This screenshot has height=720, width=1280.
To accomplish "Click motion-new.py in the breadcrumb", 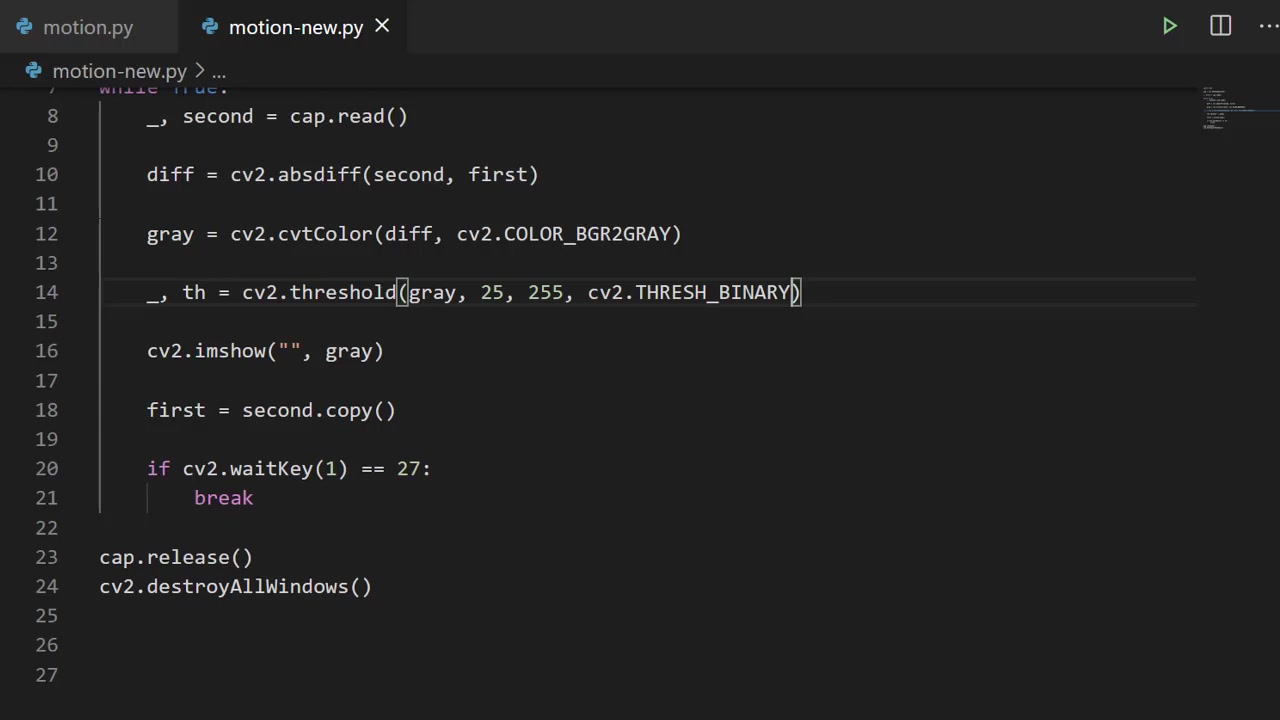I will point(120,71).
